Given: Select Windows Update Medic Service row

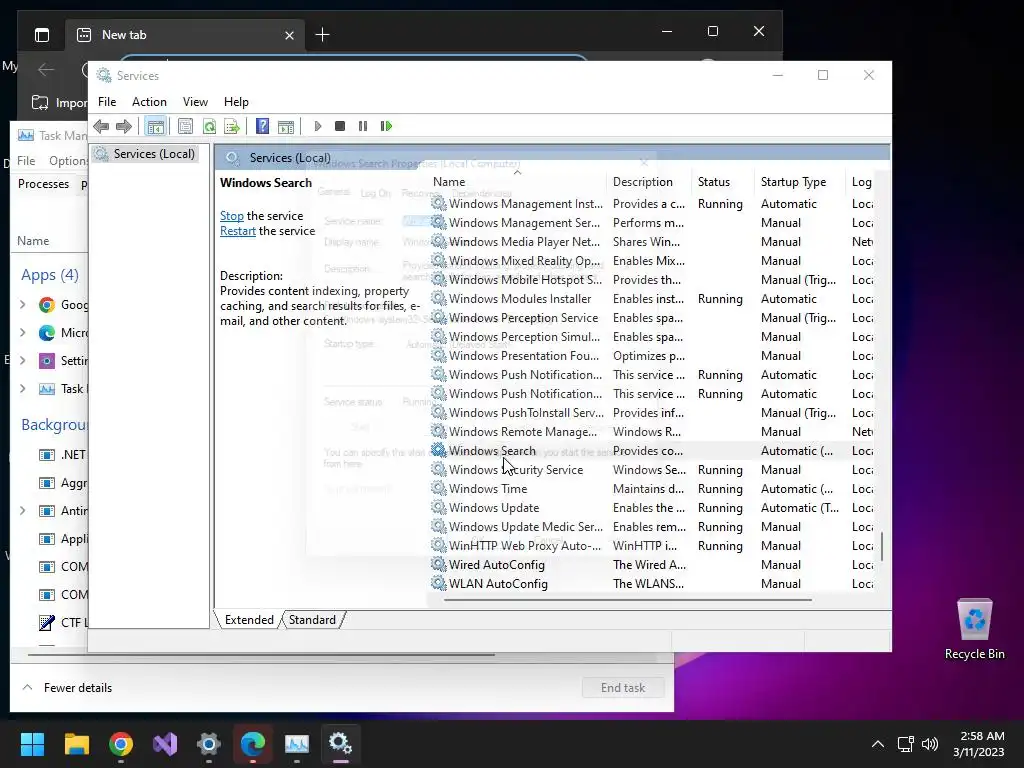Looking at the screenshot, I should click(x=651, y=526).
